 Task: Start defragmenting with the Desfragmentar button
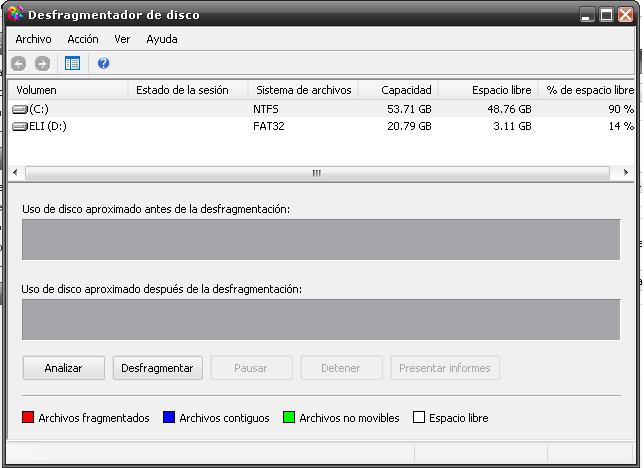(157, 368)
